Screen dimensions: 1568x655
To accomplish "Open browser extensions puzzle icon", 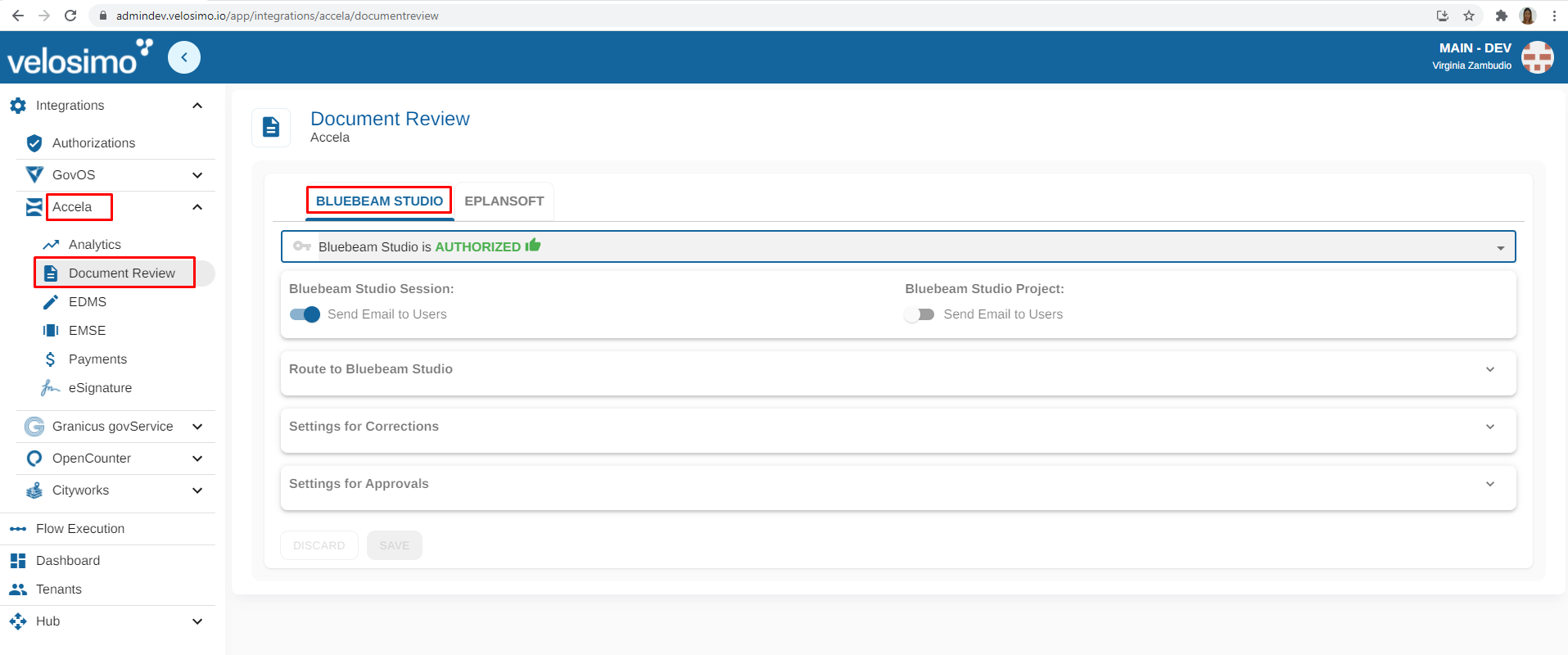I will [1501, 16].
